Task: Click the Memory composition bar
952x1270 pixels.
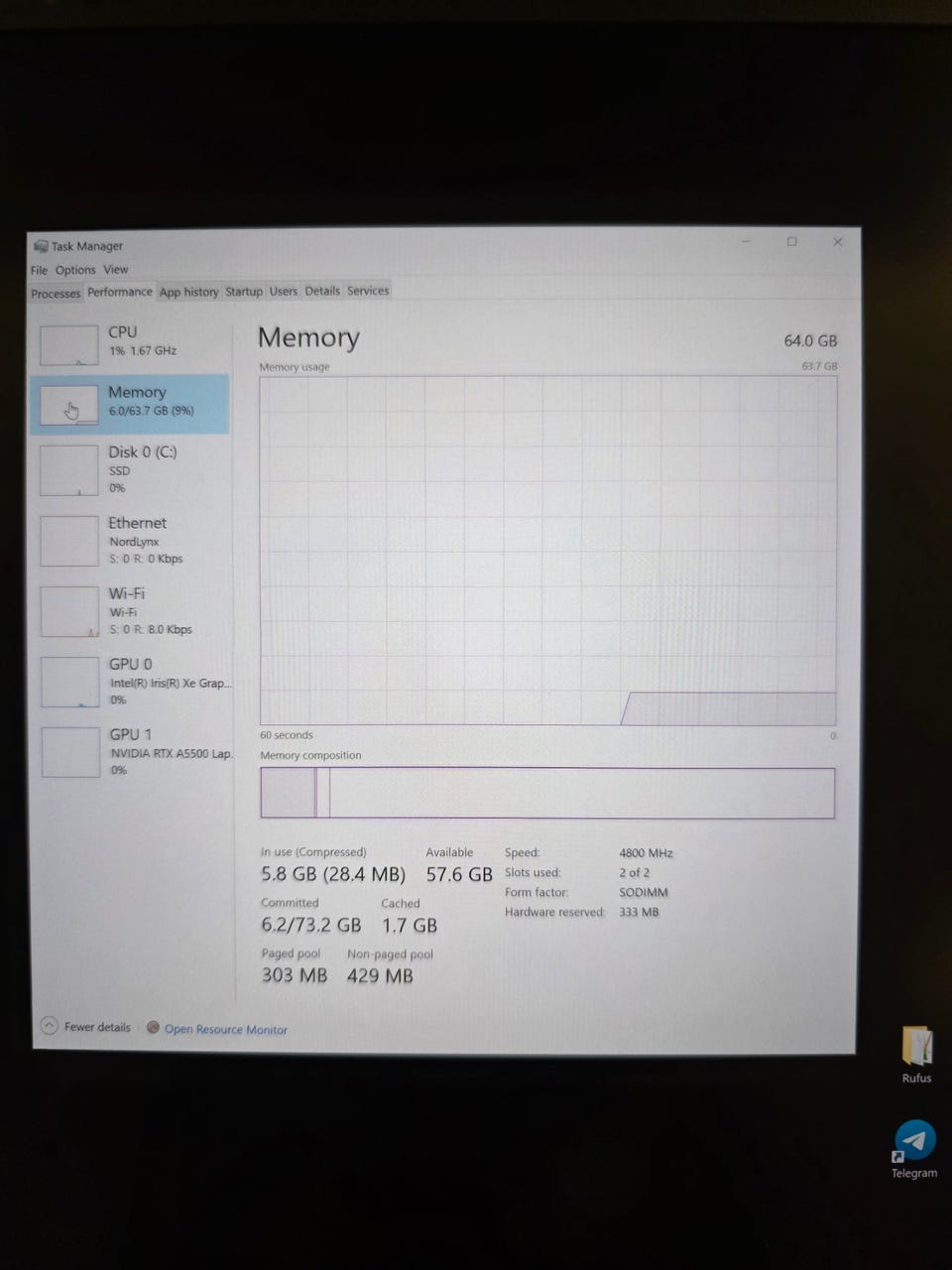Action: 547,793
